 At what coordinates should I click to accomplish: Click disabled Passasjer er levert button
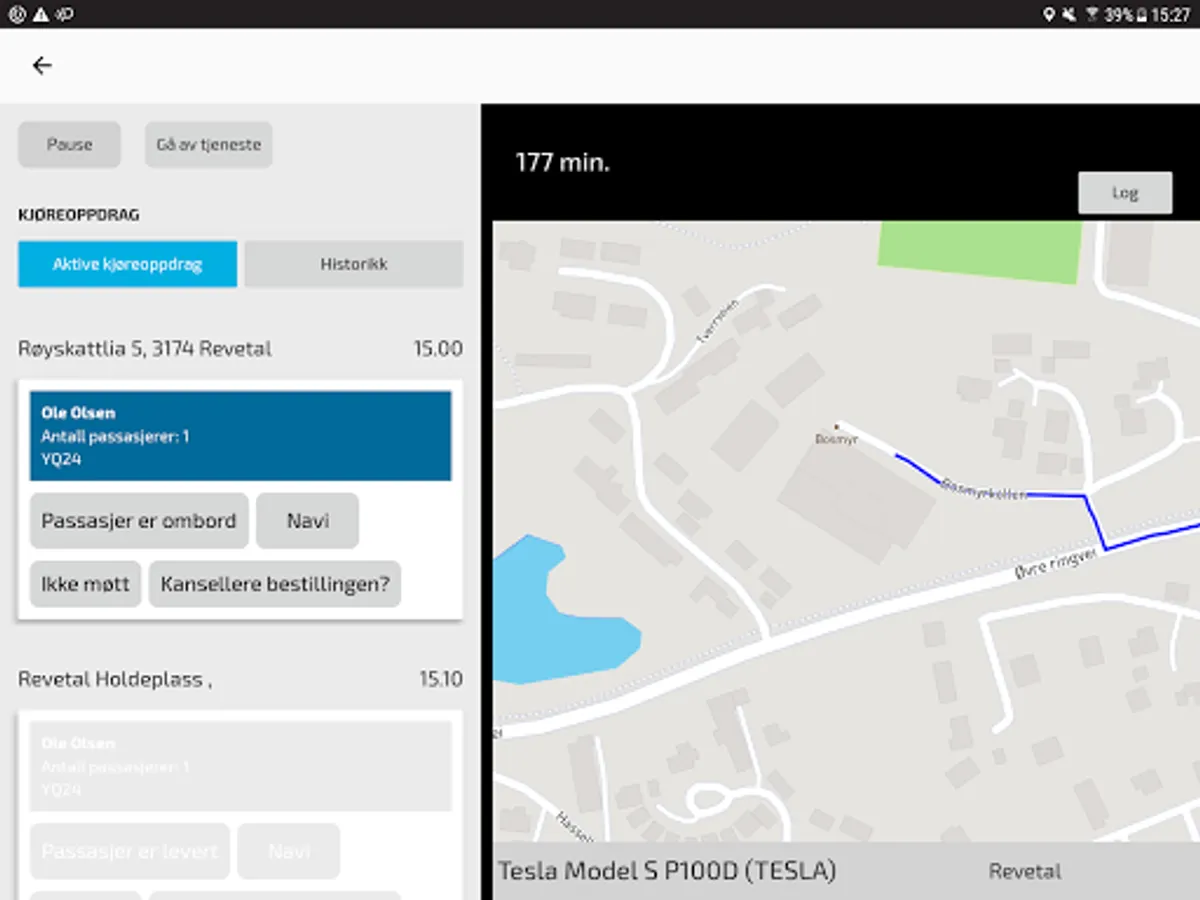click(x=130, y=852)
